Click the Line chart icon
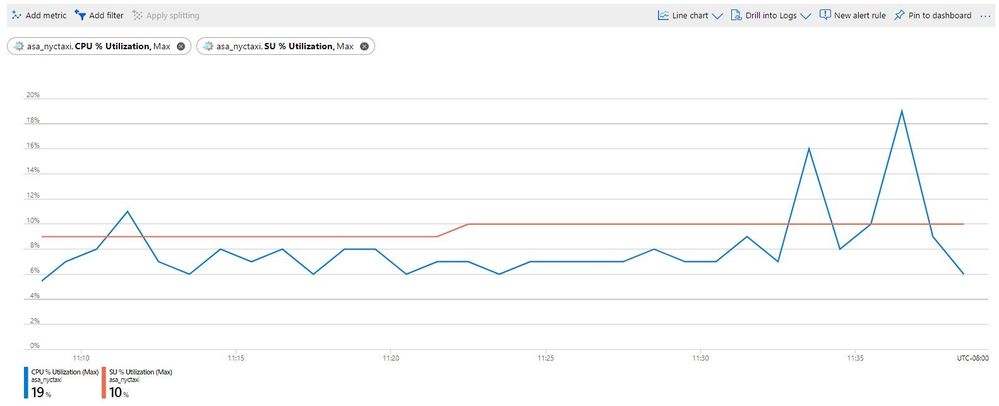 point(663,15)
